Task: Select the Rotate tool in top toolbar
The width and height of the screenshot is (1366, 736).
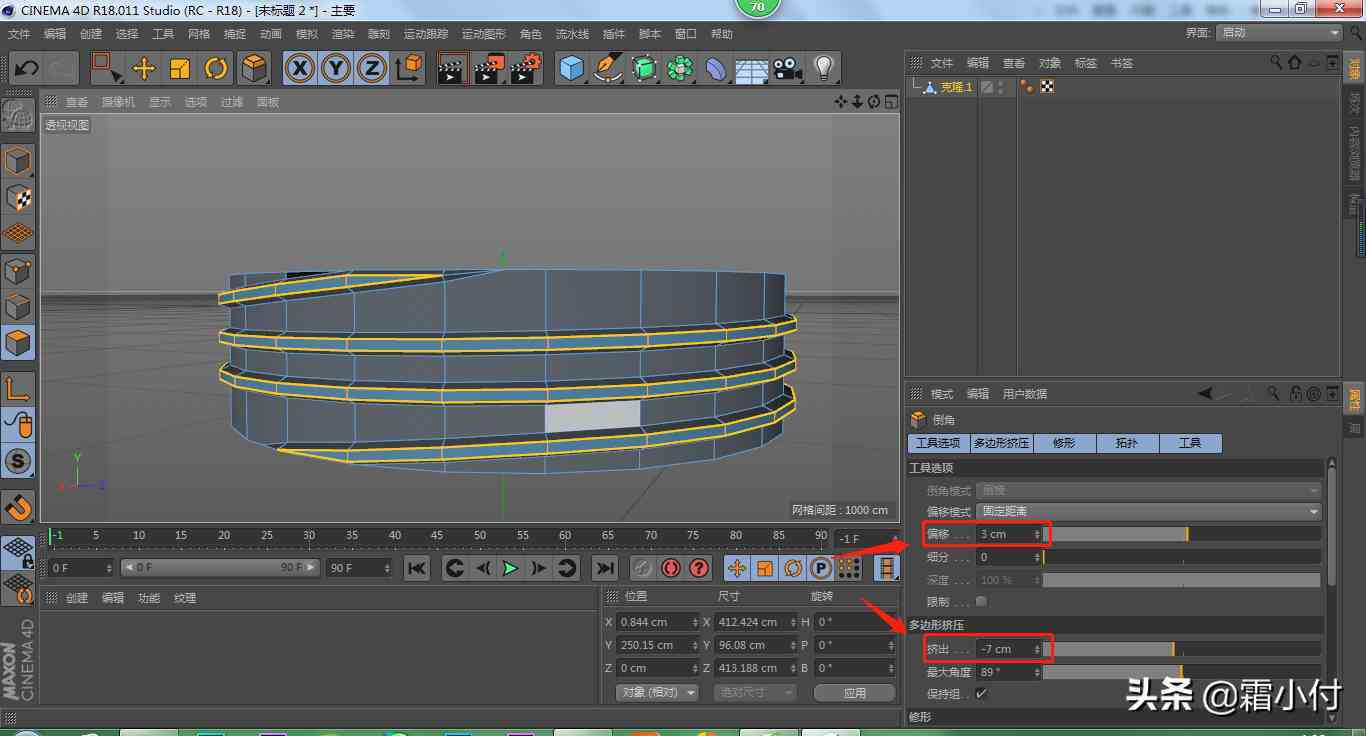Action: (216, 68)
